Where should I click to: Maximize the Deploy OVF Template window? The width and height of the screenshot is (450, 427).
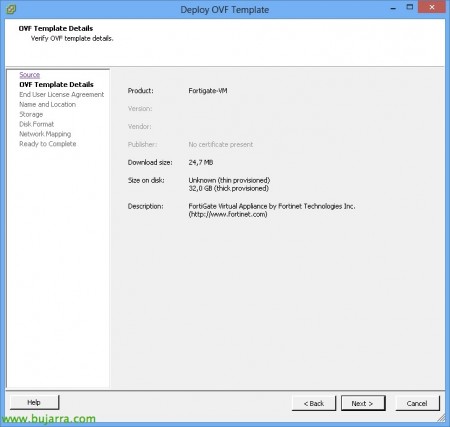coord(410,7)
